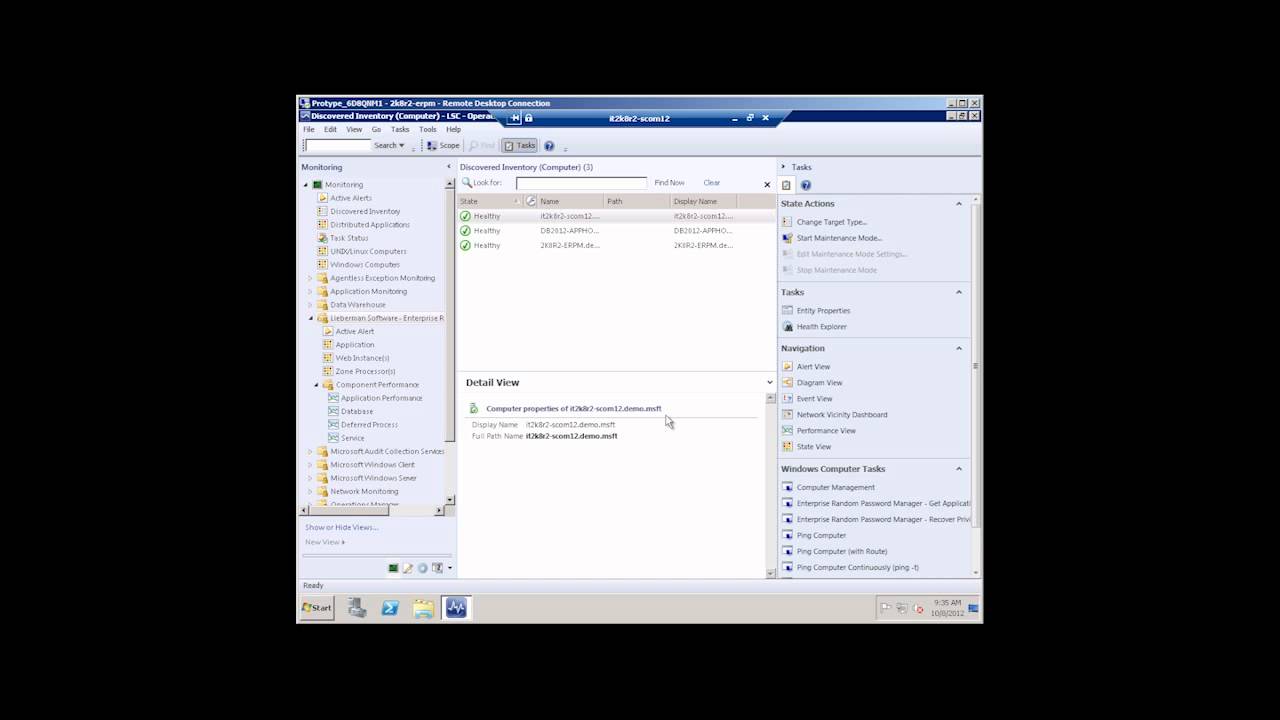The height and width of the screenshot is (720, 1280).
Task: Open Event View from Navigation
Action: [814, 399]
